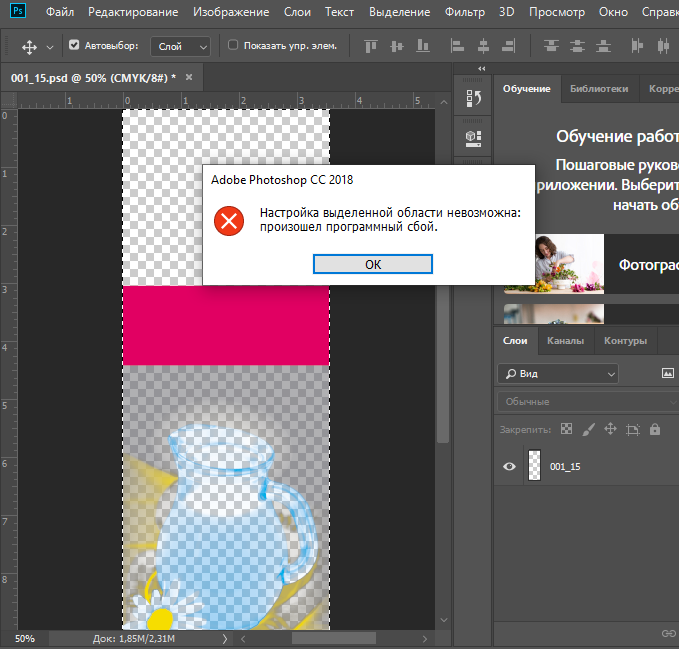Click lock transparent pixels icon
The image size is (679, 649).
(566, 429)
